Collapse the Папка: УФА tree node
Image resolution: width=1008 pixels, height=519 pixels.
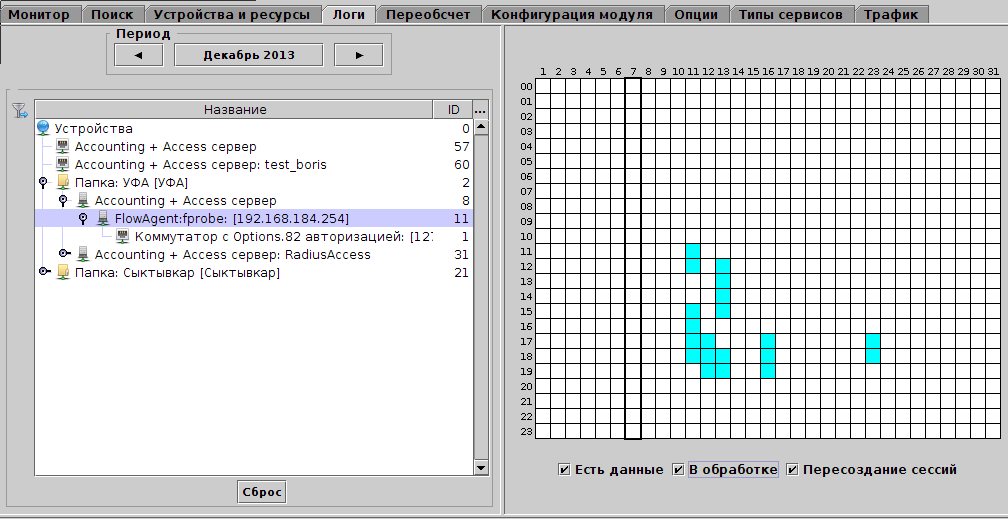coord(43,182)
